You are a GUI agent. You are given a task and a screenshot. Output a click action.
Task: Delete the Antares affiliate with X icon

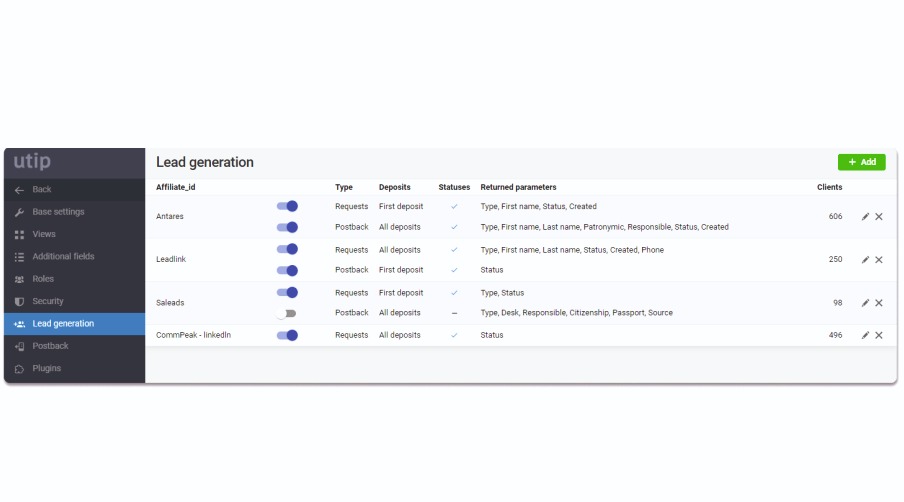(x=879, y=217)
